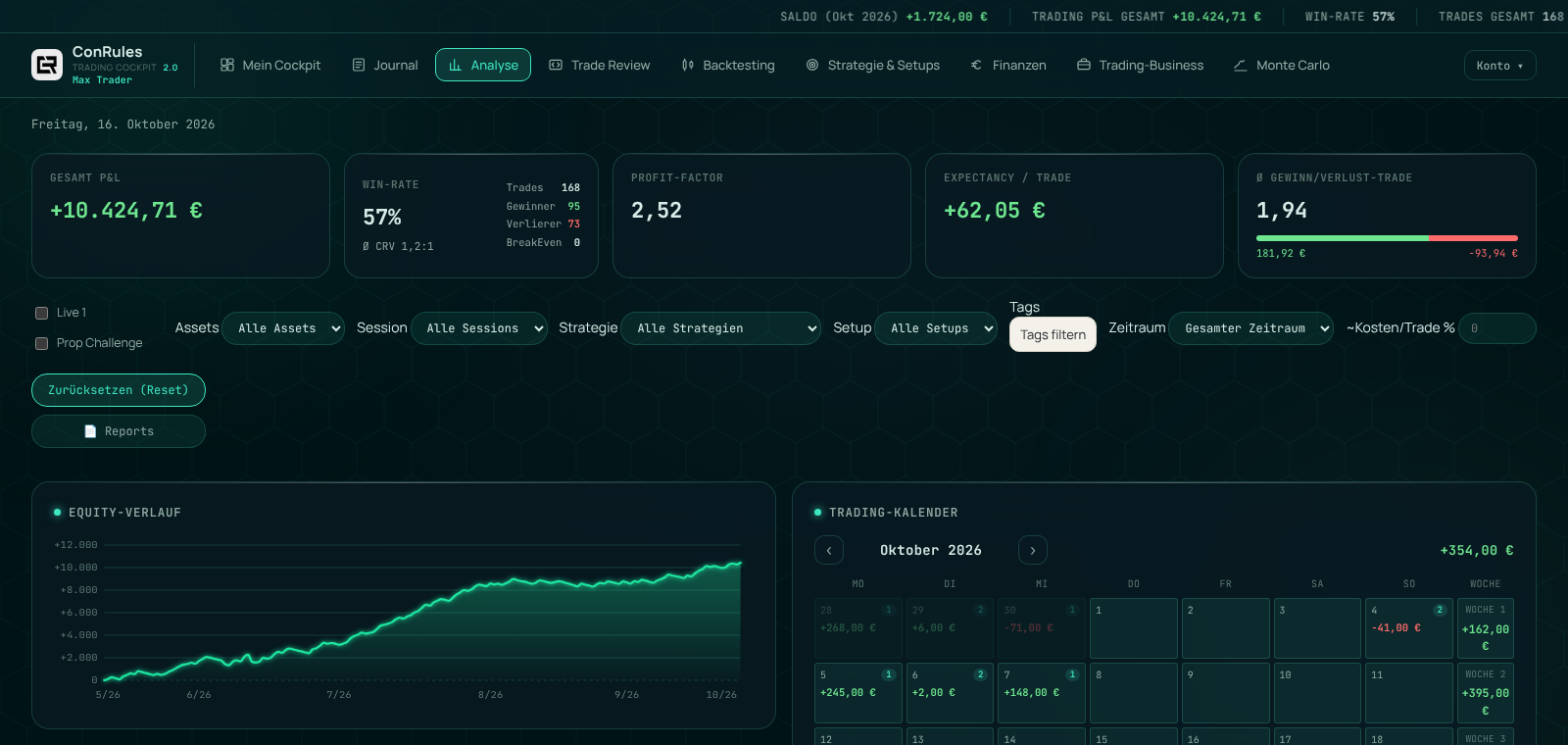The image size is (1568, 745).
Task: Click the Strategie & Setups target icon
Action: point(812,65)
